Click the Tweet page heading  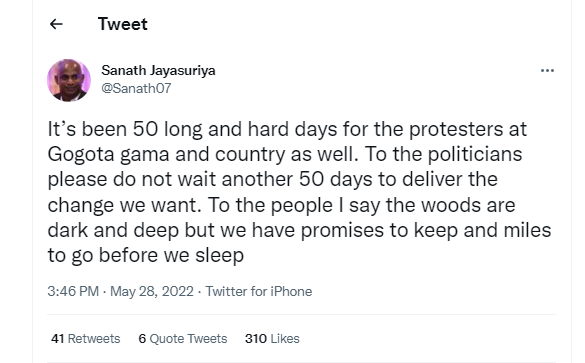point(122,24)
